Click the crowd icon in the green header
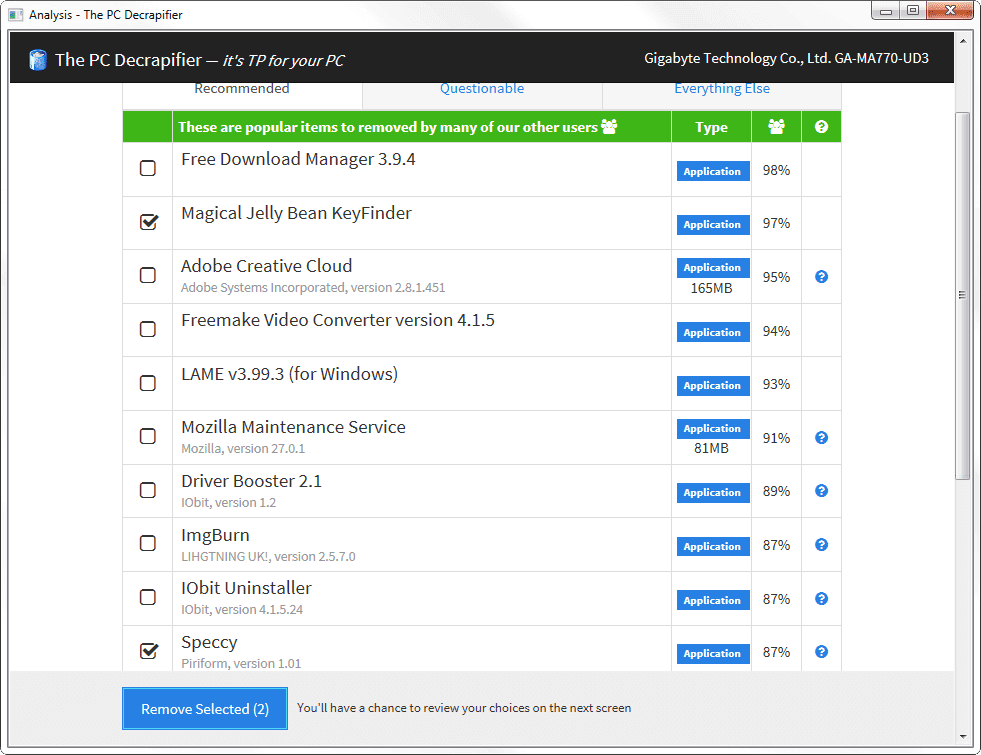 pyautogui.click(x=776, y=126)
